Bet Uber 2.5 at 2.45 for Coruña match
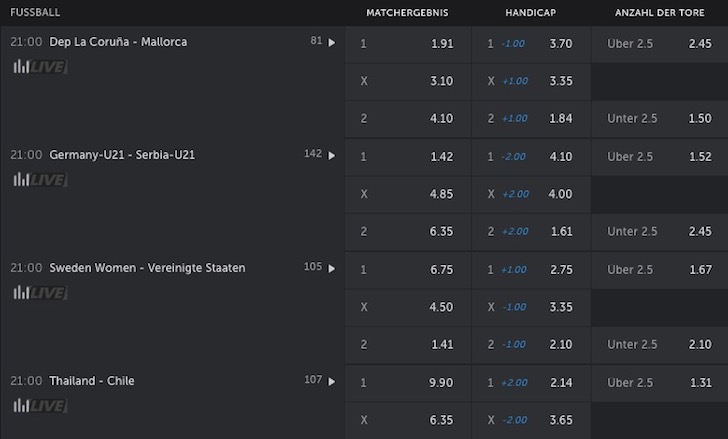Viewport: 728px width, 439px height. (660, 44)
